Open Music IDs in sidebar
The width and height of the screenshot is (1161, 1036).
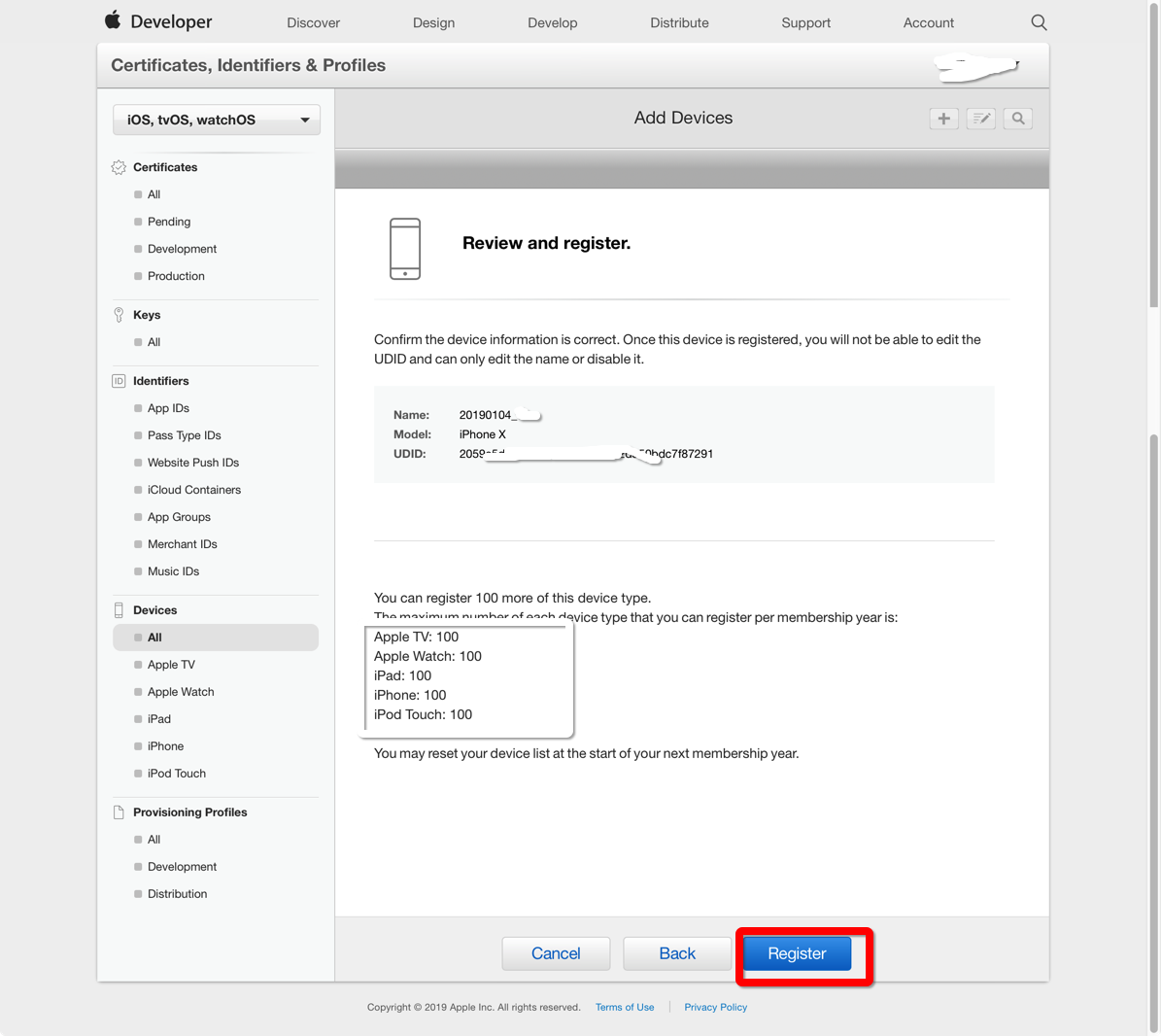pyautogui.click(x=173, y=571)
